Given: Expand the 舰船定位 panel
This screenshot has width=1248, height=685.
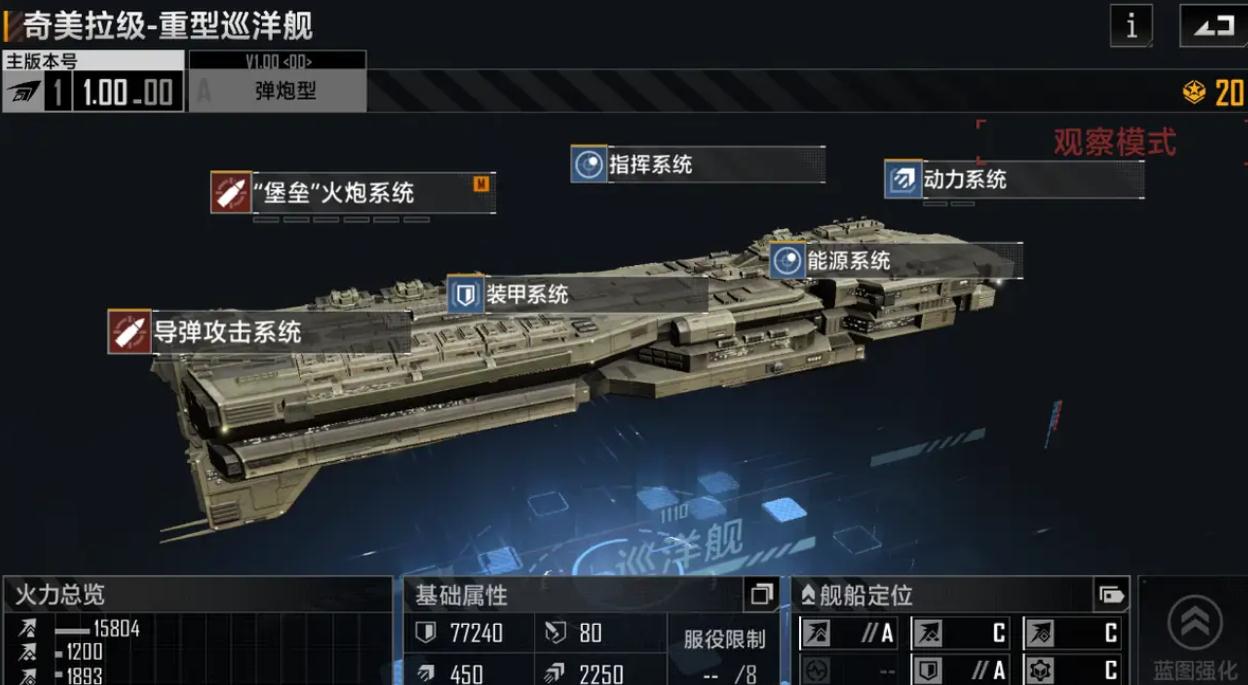Looking at the screenshot, I should [x=1112, y=595].
